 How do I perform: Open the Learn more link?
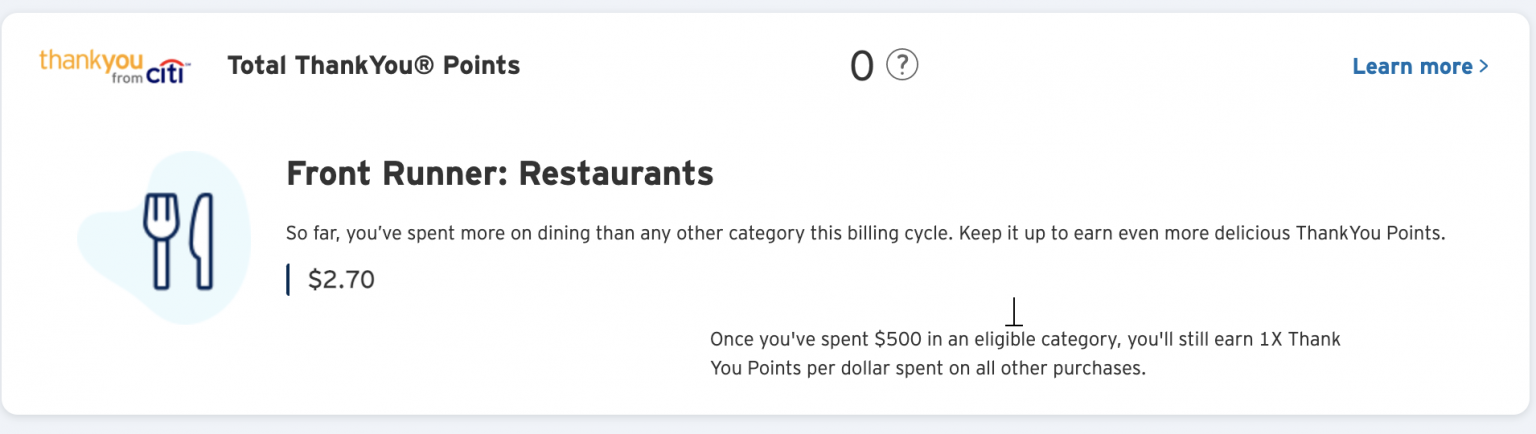coord(1412,67)
